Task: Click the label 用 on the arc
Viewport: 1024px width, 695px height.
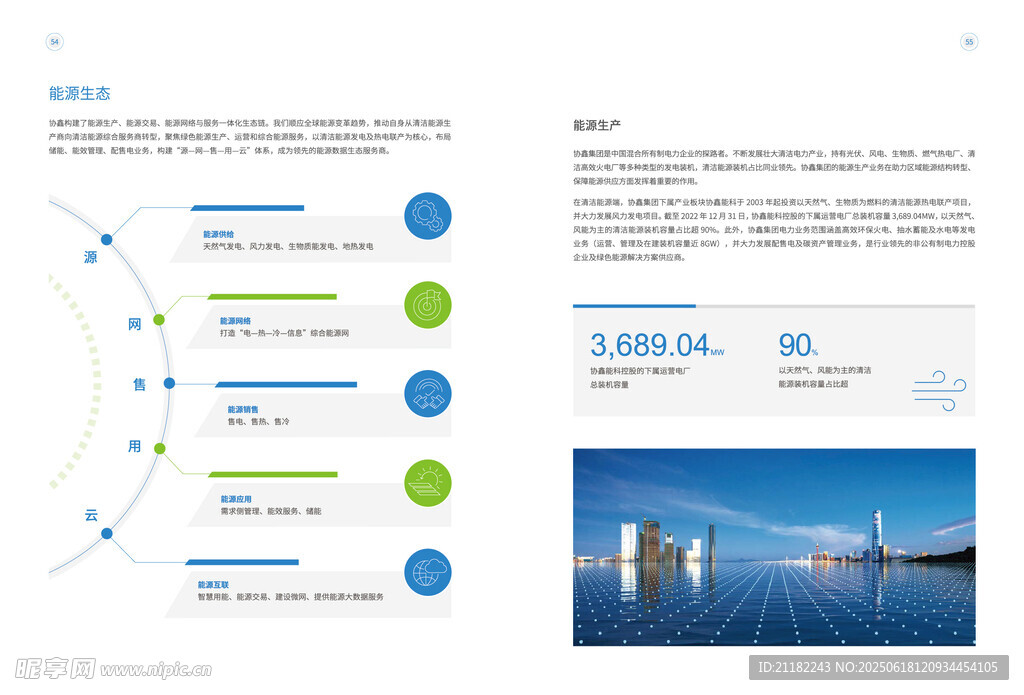Action: click(x=135, y=446)
